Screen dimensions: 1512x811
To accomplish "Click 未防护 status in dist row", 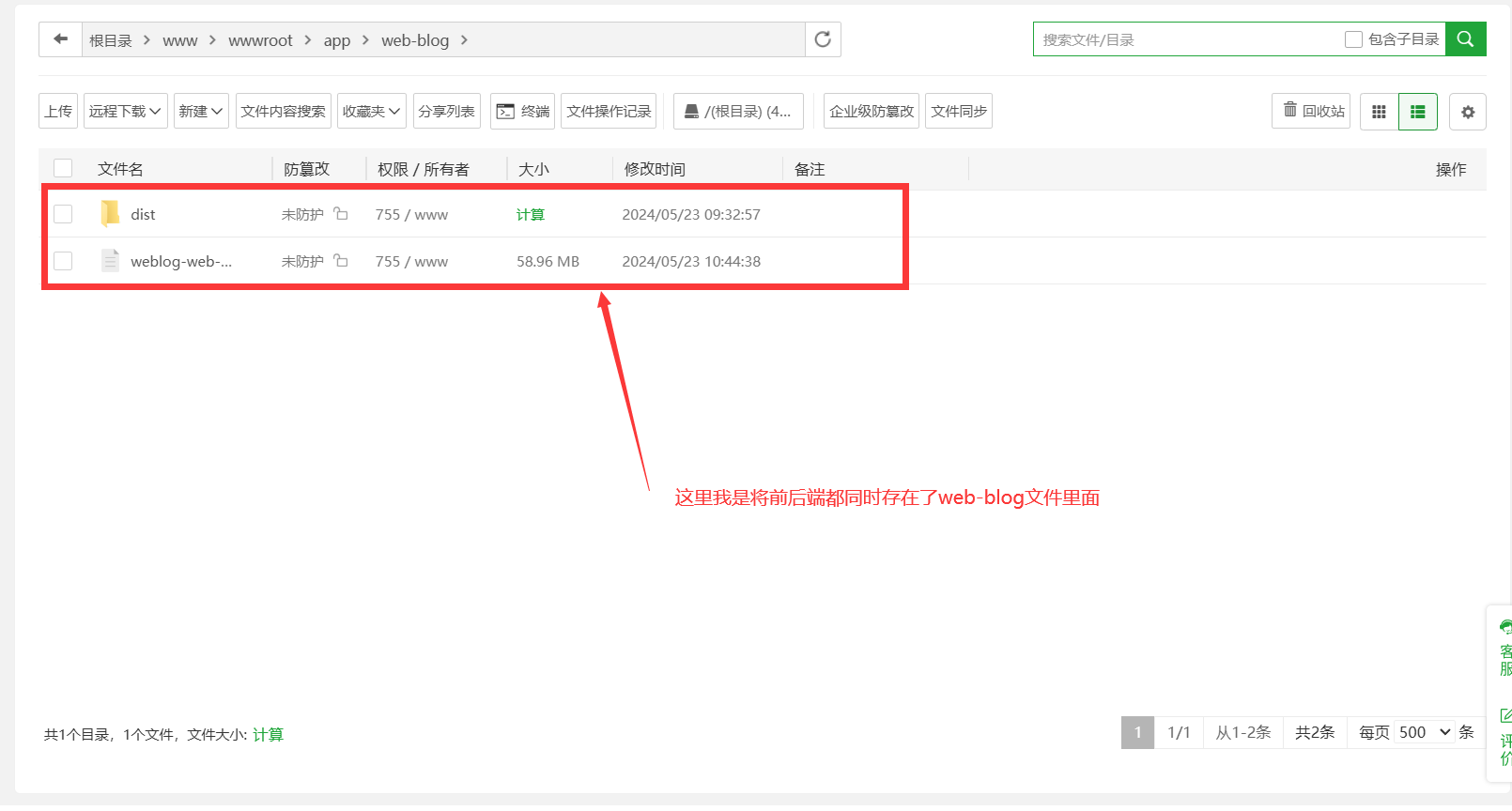I will click(302, 214).
